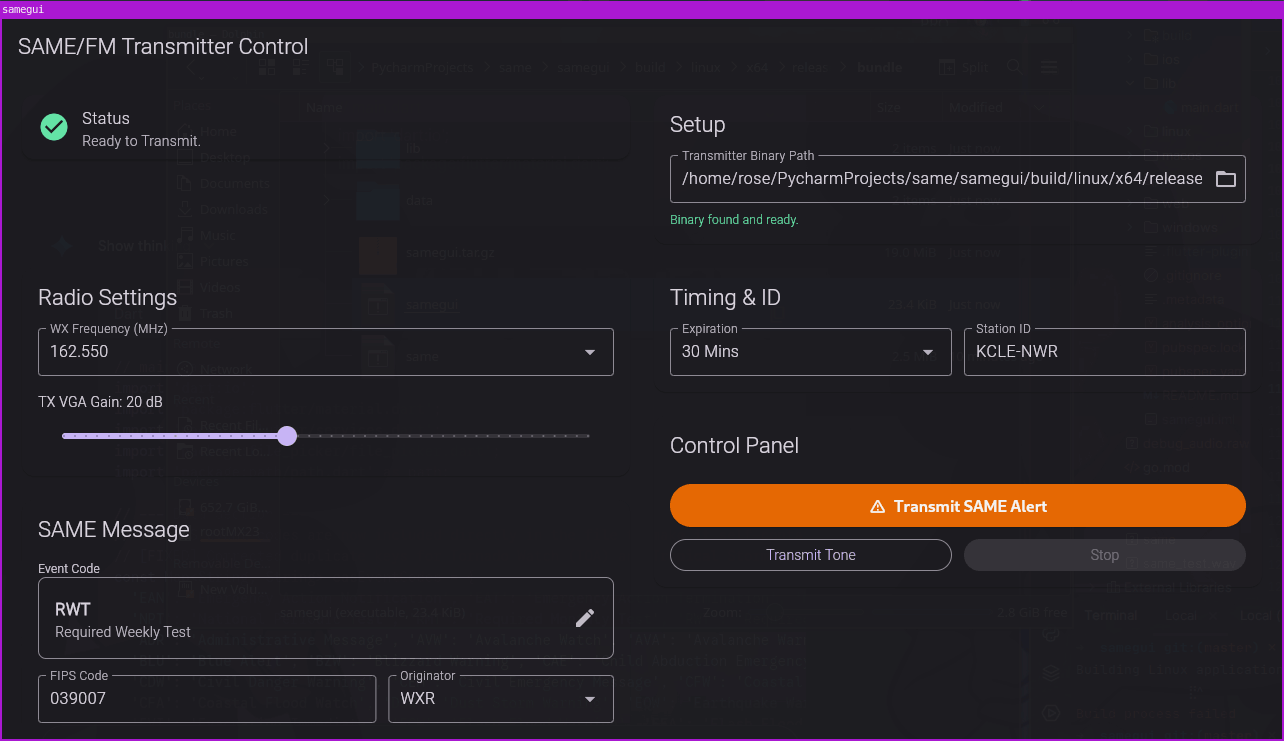Open the Originator dropdown set to WXR
Screen dimensions: 1284x741
point(589,699)
